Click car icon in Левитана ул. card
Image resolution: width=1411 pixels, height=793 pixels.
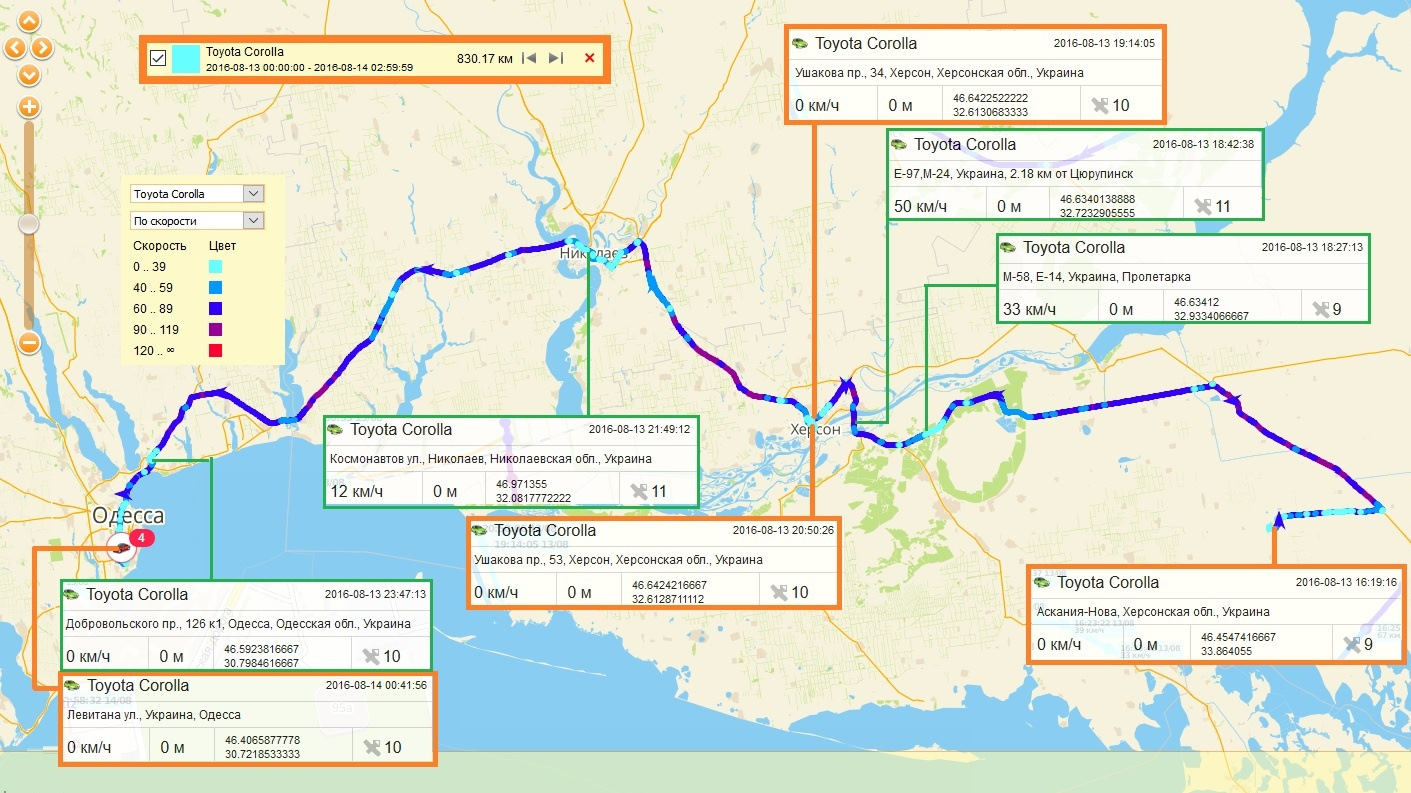73,686
